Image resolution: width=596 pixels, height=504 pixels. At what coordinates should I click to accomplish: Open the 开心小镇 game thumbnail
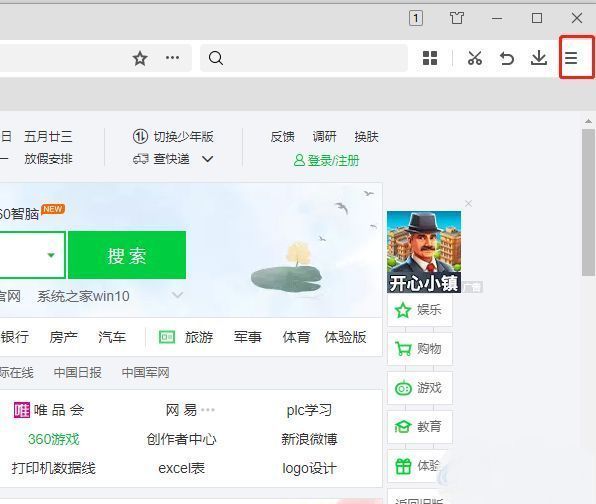(x=424, y=252)
